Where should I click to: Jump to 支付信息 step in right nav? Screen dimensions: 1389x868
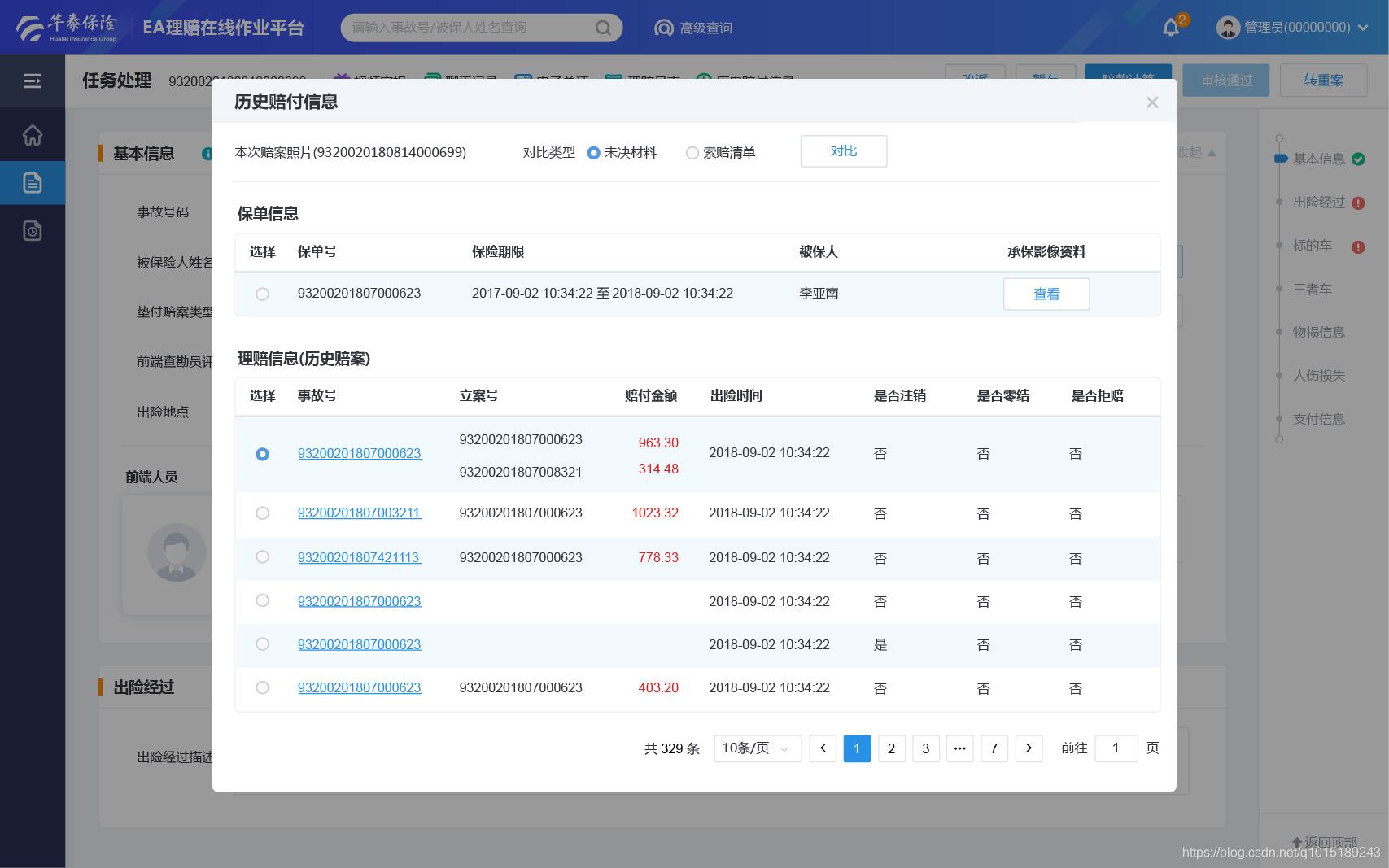(1318, 420)
